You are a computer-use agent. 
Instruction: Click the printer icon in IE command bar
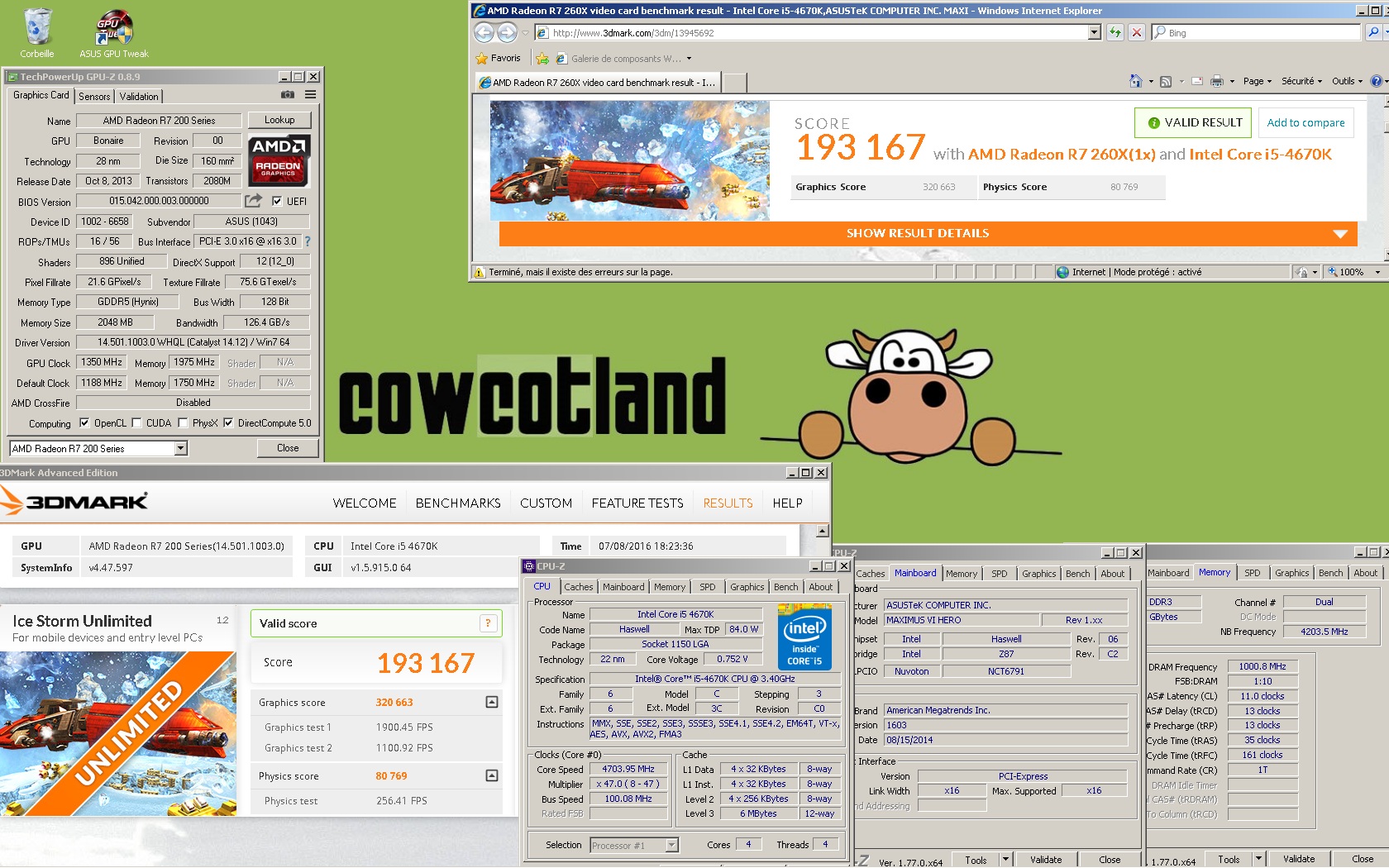[x=1217, y=81]
